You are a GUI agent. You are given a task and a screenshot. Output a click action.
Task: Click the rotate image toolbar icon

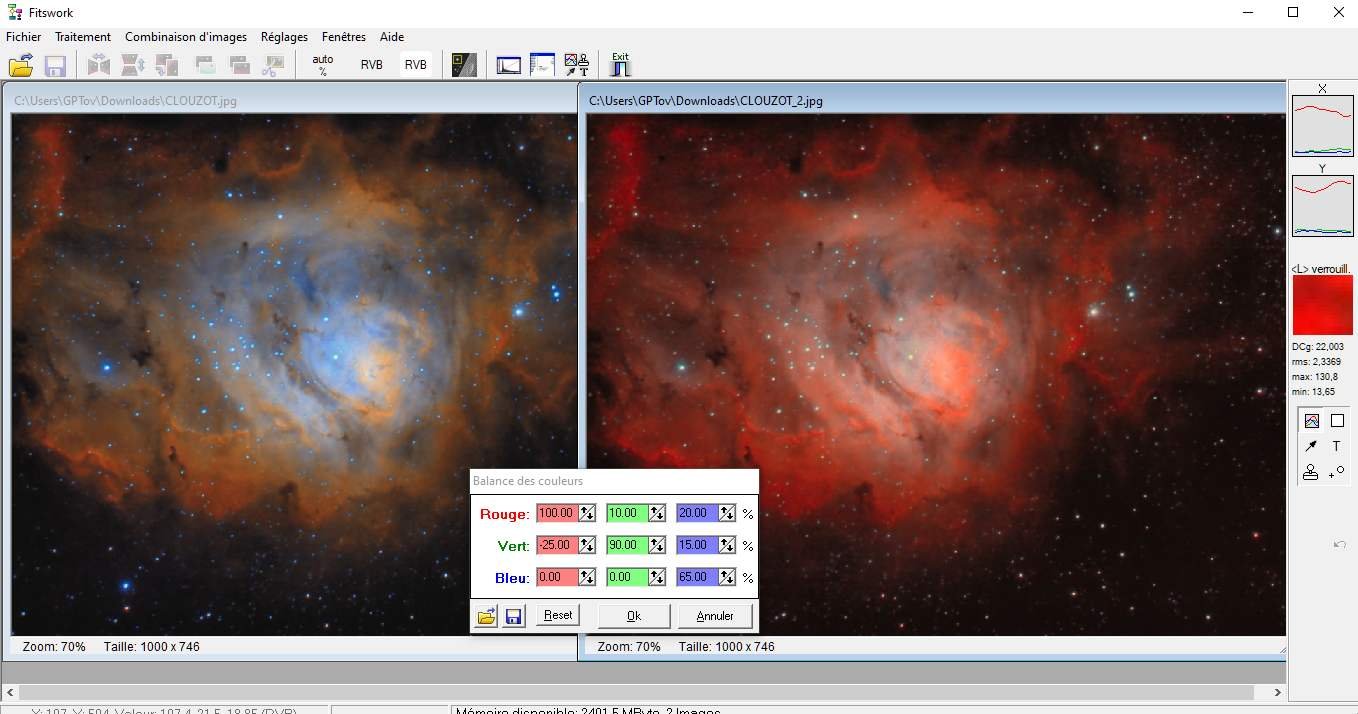pyautogui.click(x=167, y=66)
